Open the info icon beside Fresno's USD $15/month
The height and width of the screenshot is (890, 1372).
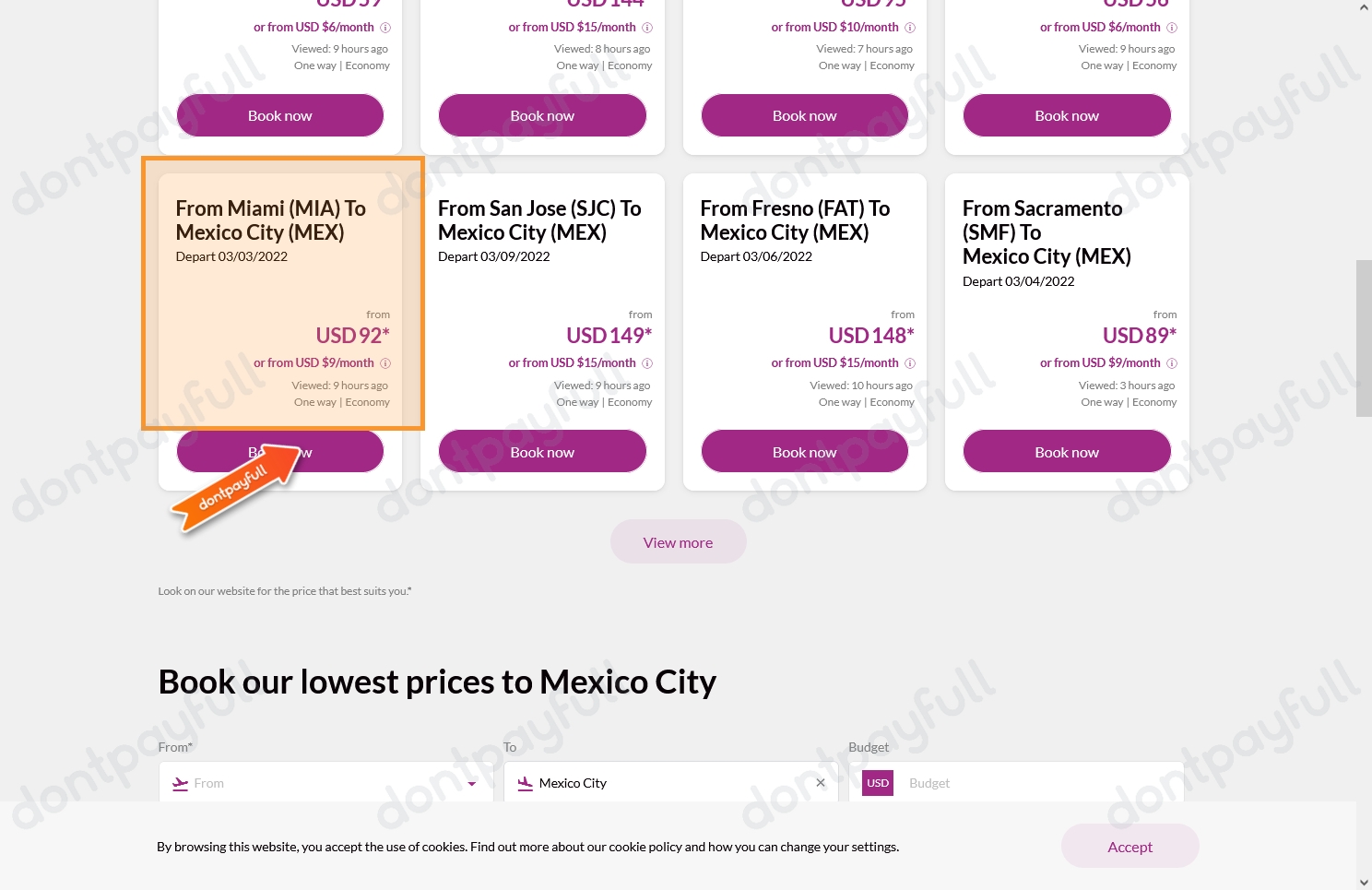coord(910,362)
